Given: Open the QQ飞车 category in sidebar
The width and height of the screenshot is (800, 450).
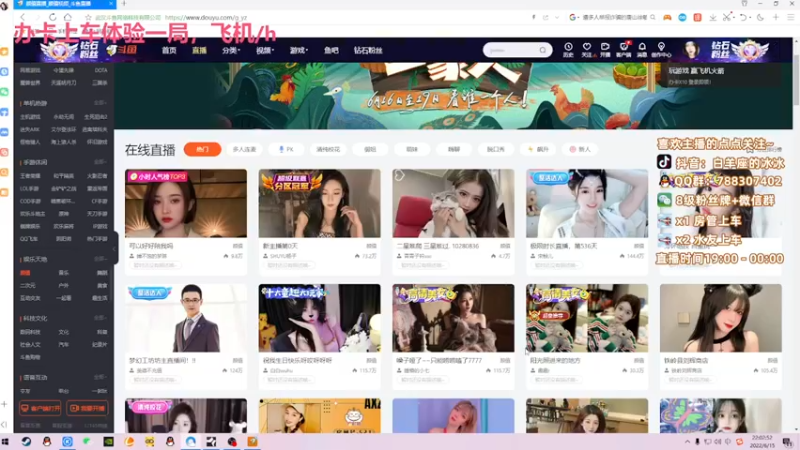Looking at the screenshot, I should coord(29,239).
